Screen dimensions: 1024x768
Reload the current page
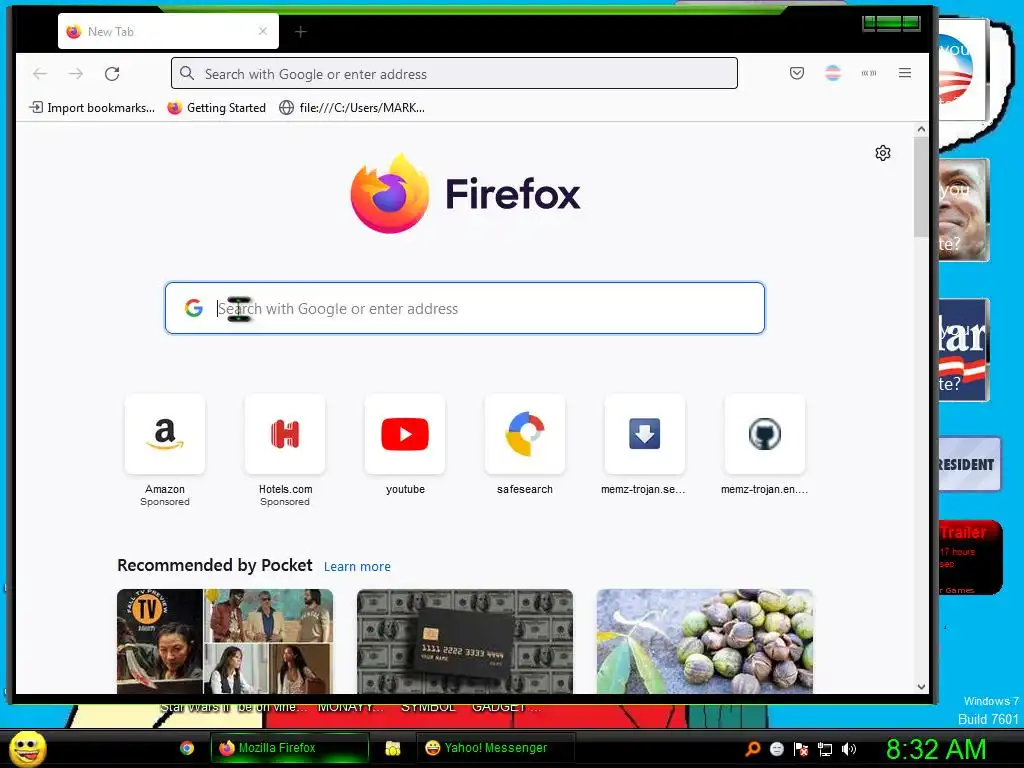tap(112, 73)
